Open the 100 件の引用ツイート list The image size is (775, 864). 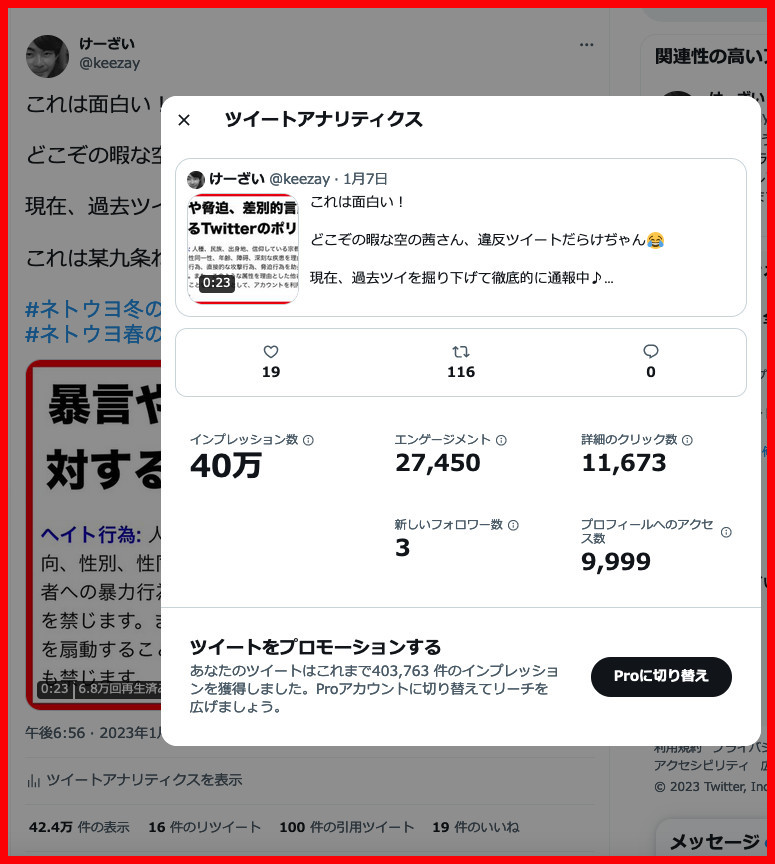click(x=347, y=827)
